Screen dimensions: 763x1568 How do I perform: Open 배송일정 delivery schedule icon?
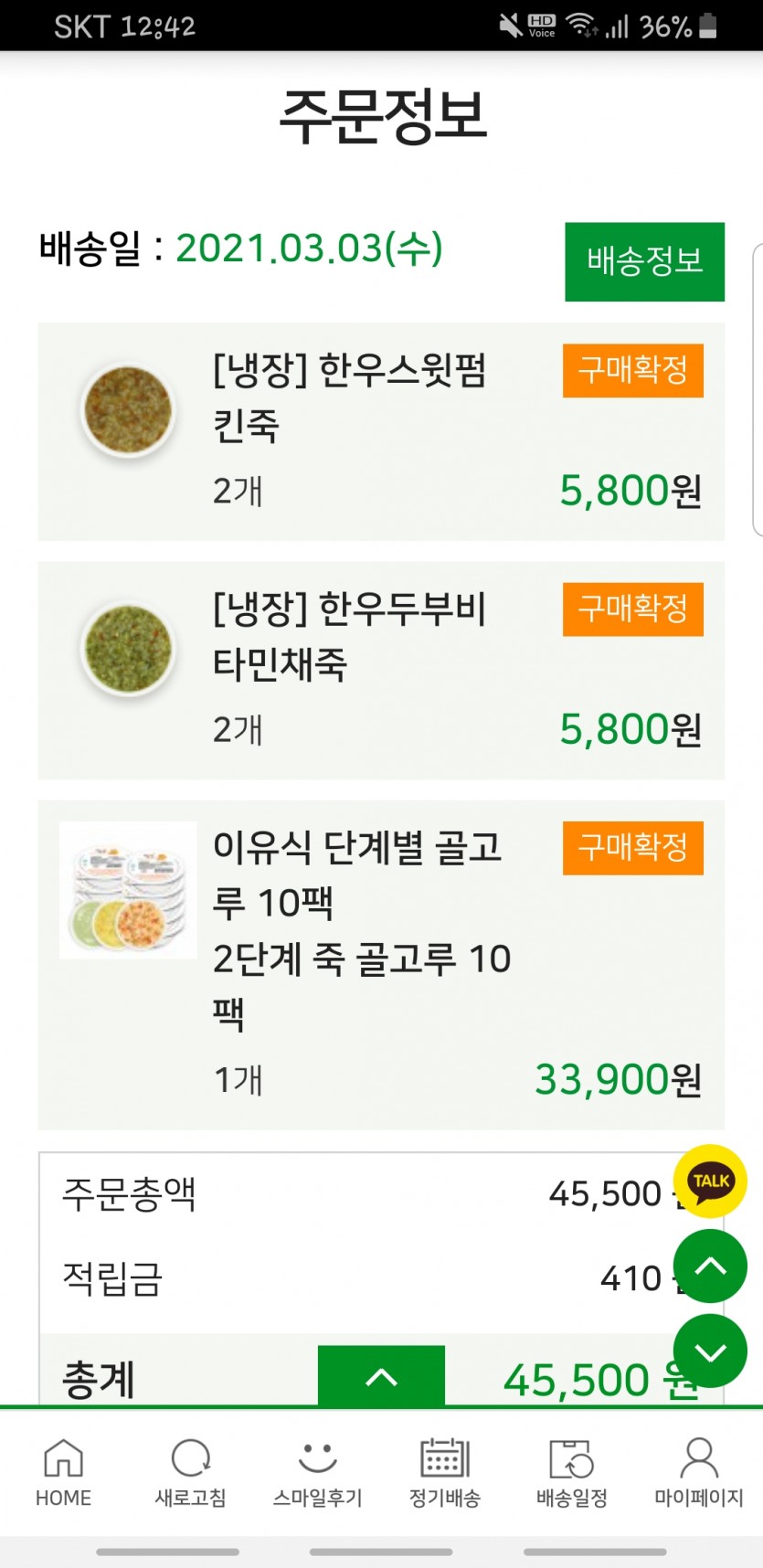[571, 1459]
